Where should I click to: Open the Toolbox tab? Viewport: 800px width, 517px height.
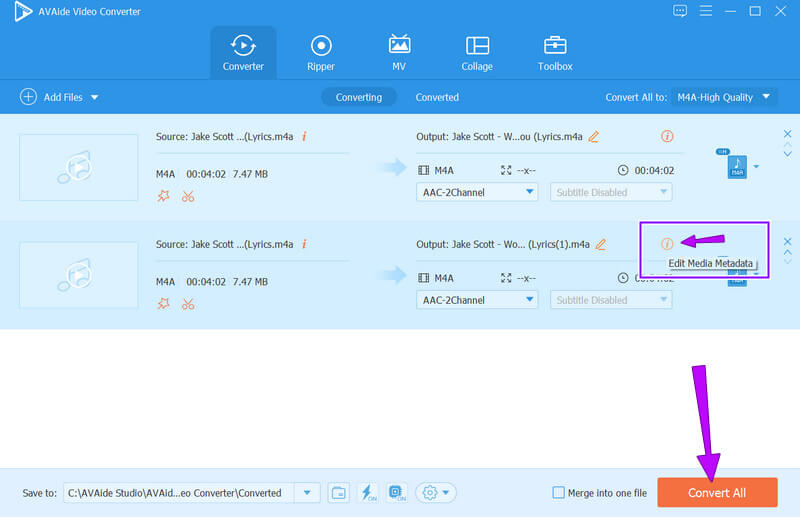(x=555, y=53)
